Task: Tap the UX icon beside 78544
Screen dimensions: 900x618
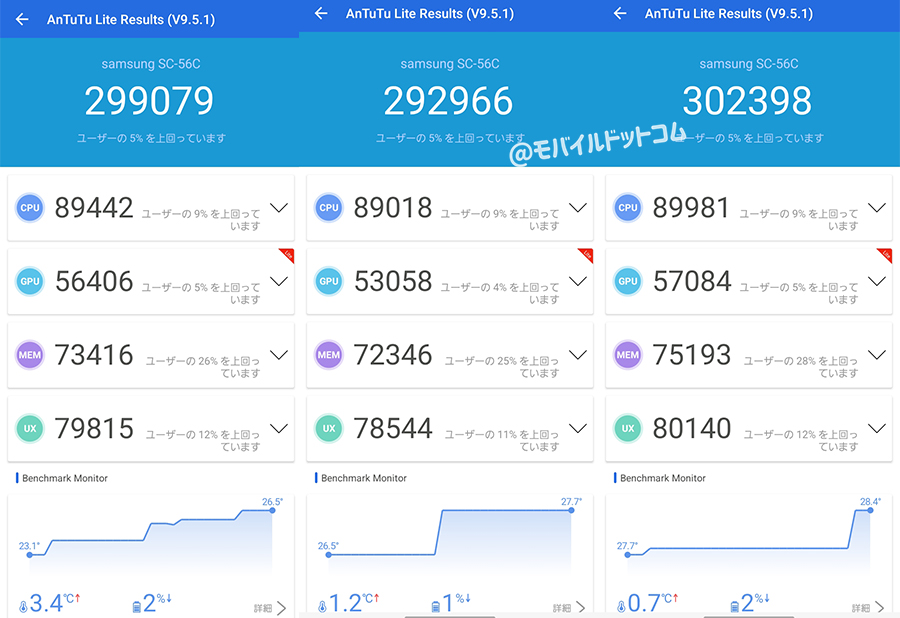Action: (x=329, y=429)
